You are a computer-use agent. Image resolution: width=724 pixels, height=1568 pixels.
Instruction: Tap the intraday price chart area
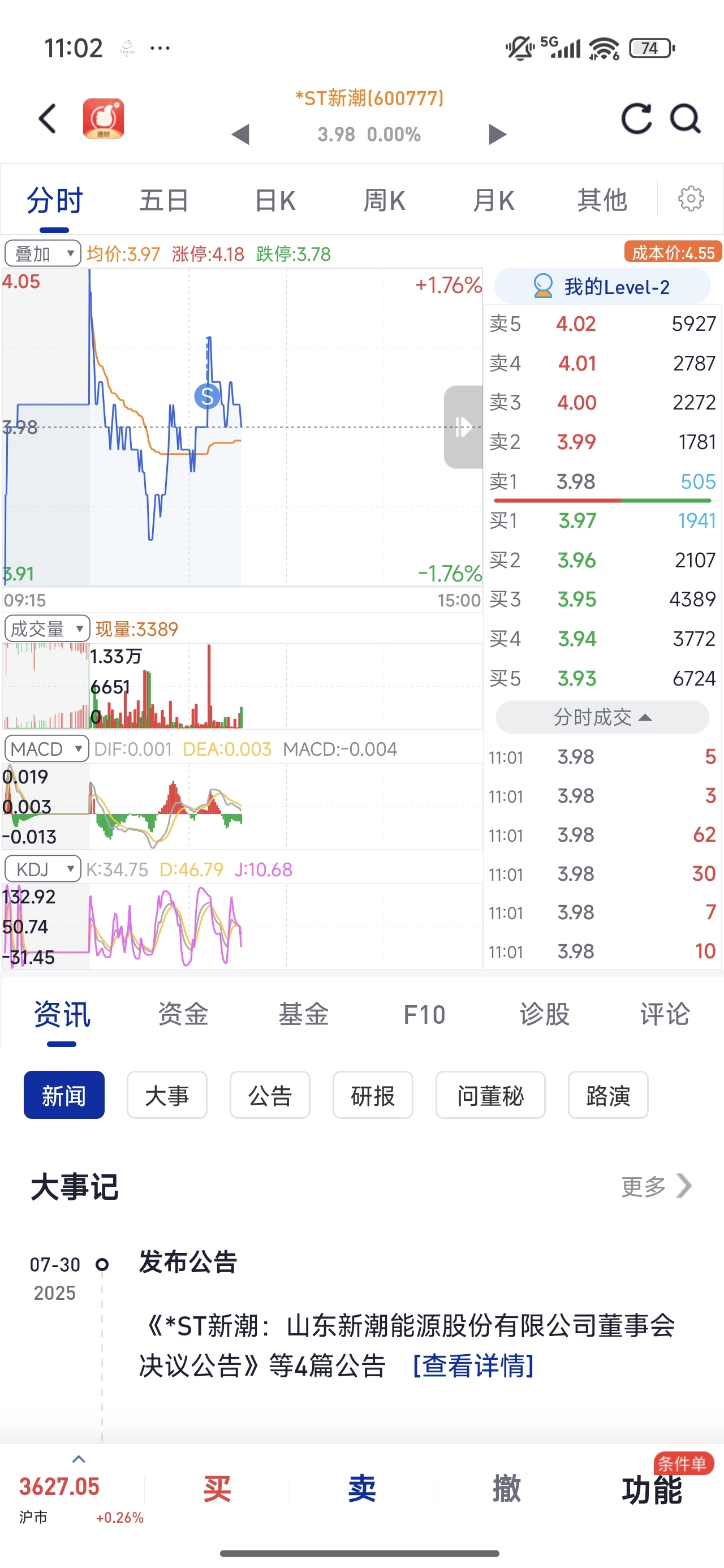pyautogui.click(x=242, y=427)
